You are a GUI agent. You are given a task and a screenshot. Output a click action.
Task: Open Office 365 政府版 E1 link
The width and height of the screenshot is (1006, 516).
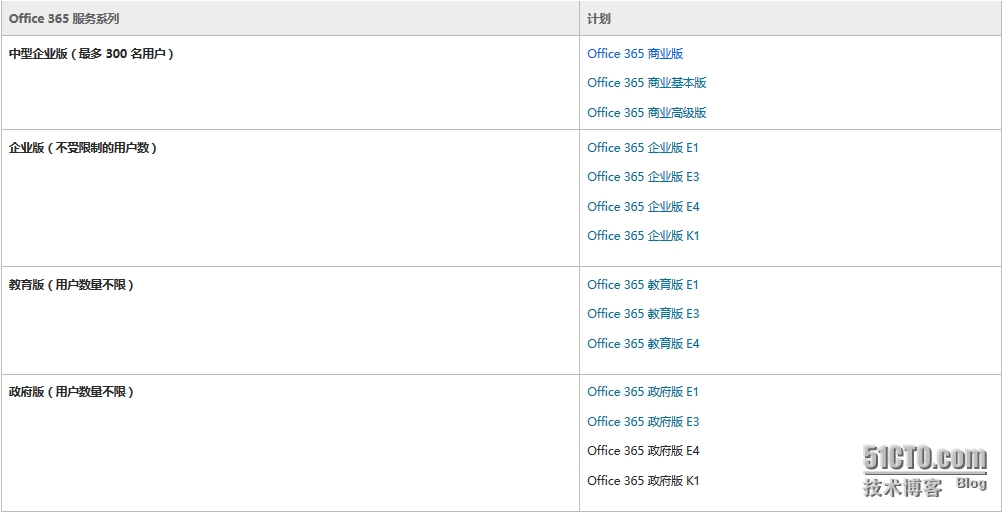tap(643, 392)
